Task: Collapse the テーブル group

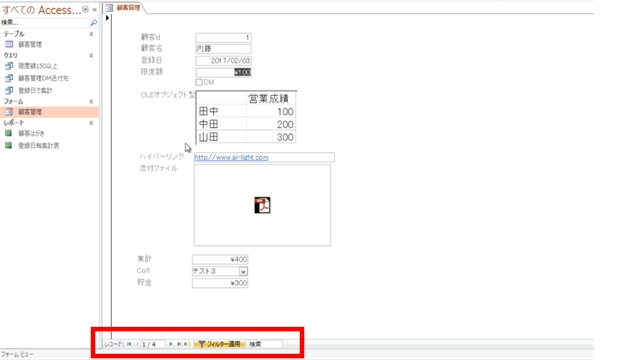Action: tap(91, 34)
